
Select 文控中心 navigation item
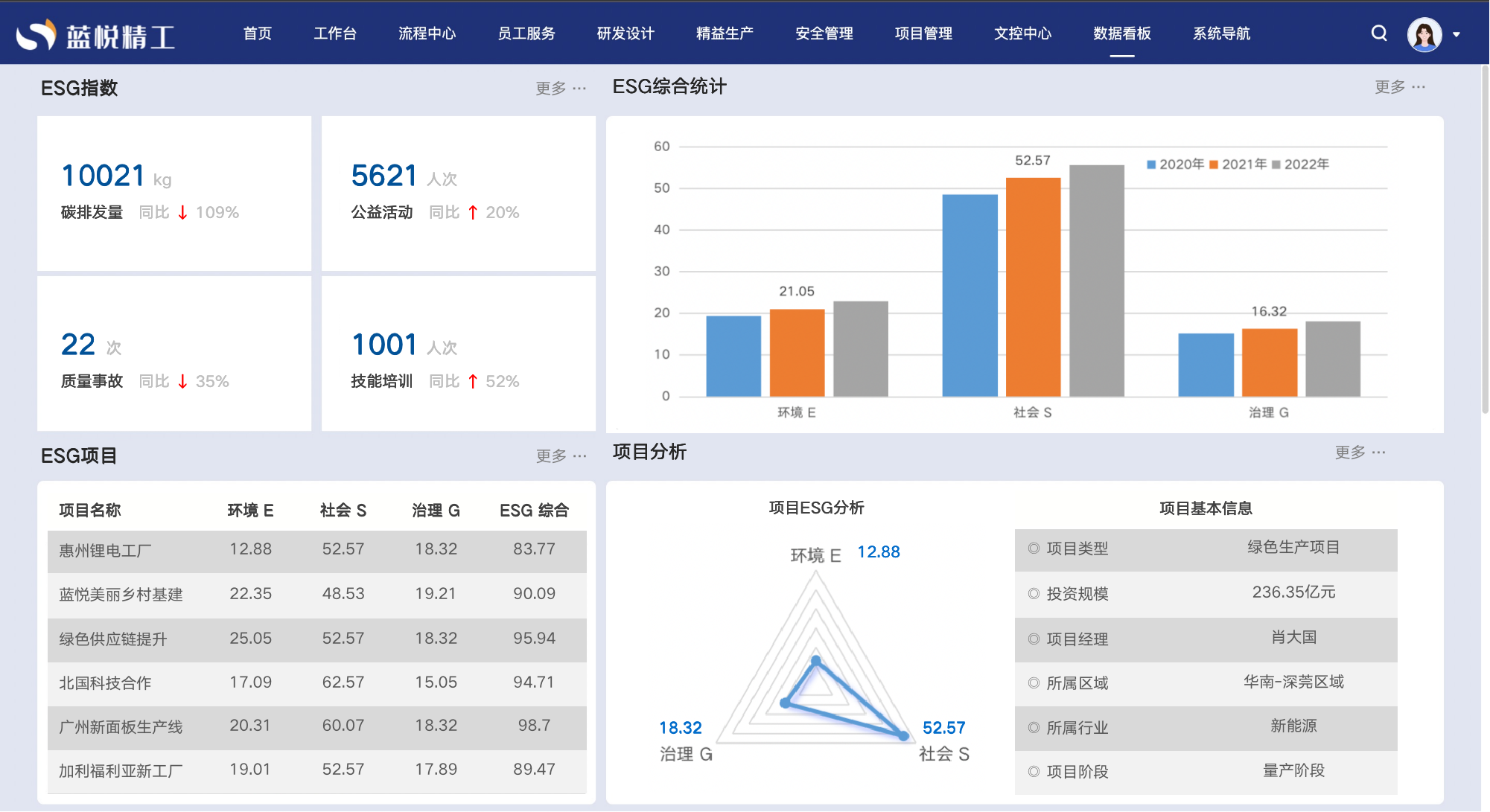[1023, 33]
